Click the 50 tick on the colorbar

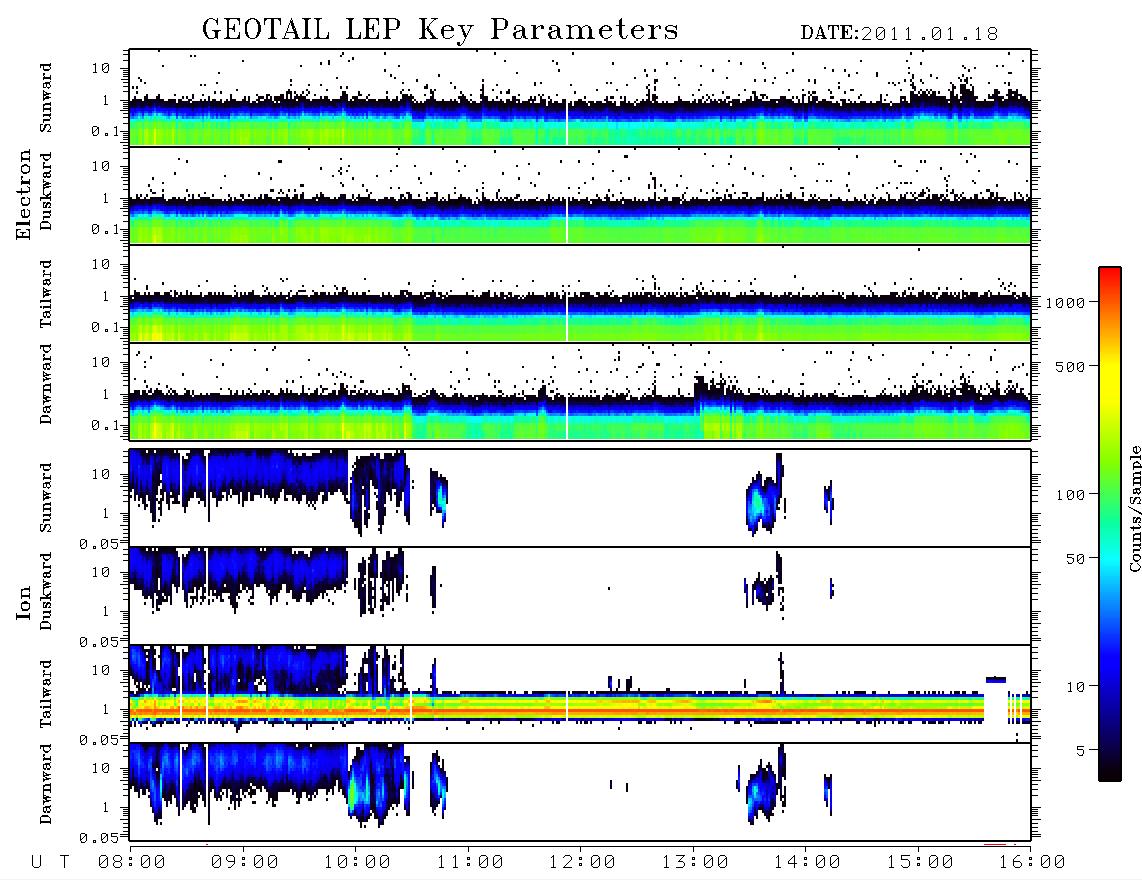[1075, 559]
